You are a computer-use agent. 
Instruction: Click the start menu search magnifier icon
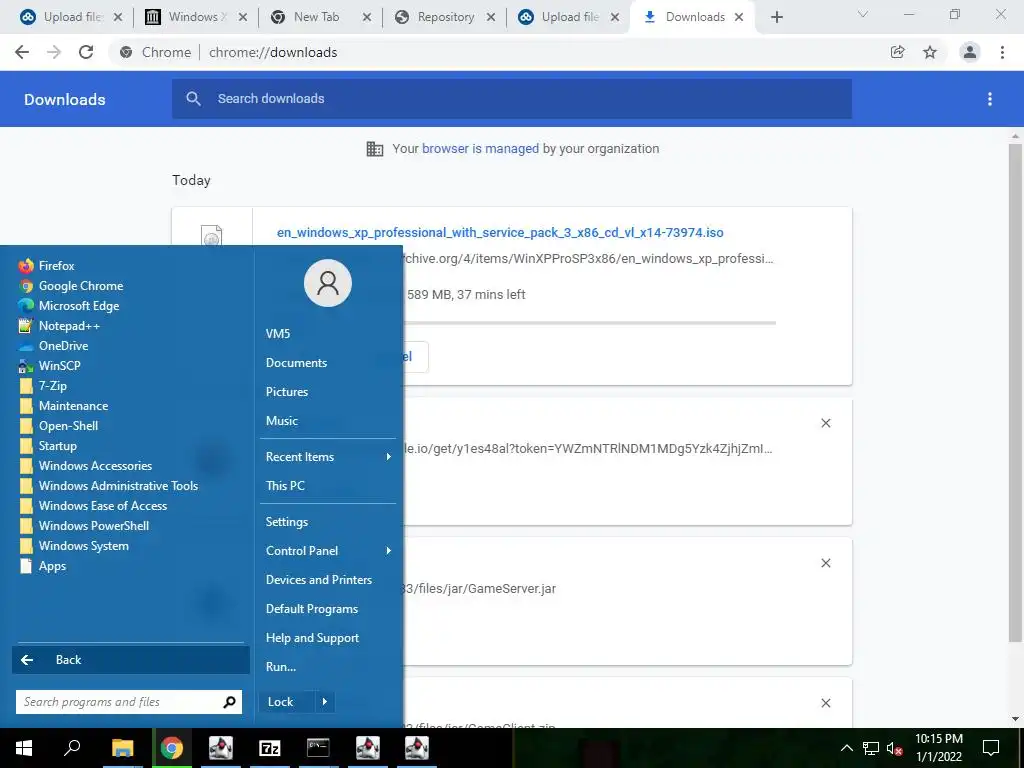229,702
